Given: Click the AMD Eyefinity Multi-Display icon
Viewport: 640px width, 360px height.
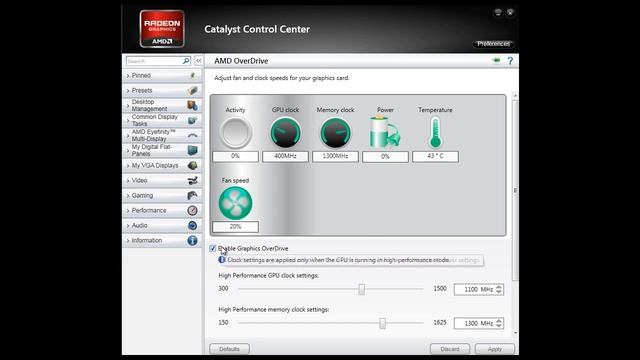Looking at the screenshot, I should [x=193, y=135].
